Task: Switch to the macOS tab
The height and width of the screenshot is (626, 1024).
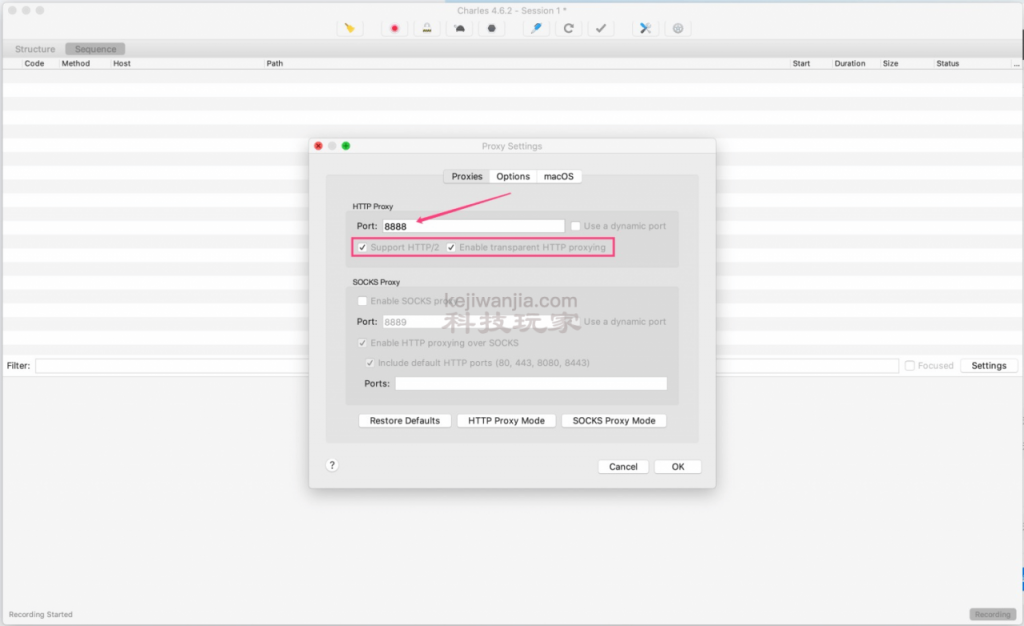Action: point(559,176)
